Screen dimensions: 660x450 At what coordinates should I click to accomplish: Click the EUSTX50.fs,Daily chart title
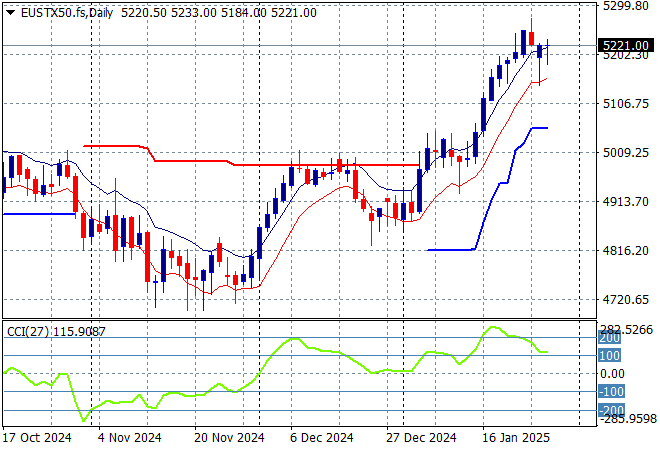pos(63,12)
